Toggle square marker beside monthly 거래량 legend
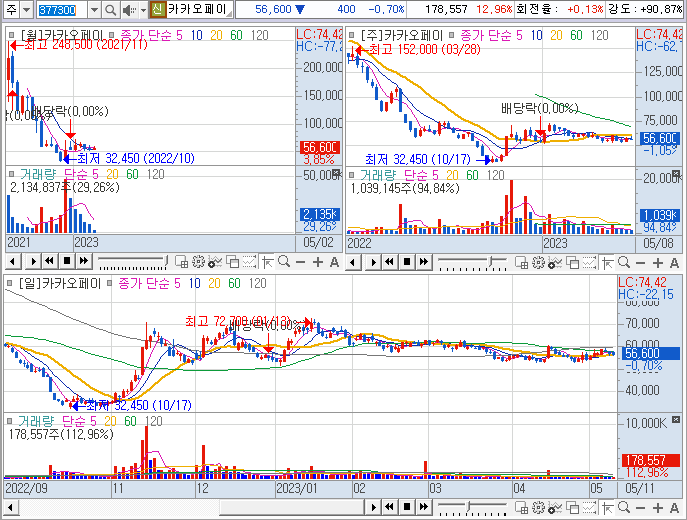Image resolution: width=687 pixels, height=520 pixels. [x=11, y=174]
